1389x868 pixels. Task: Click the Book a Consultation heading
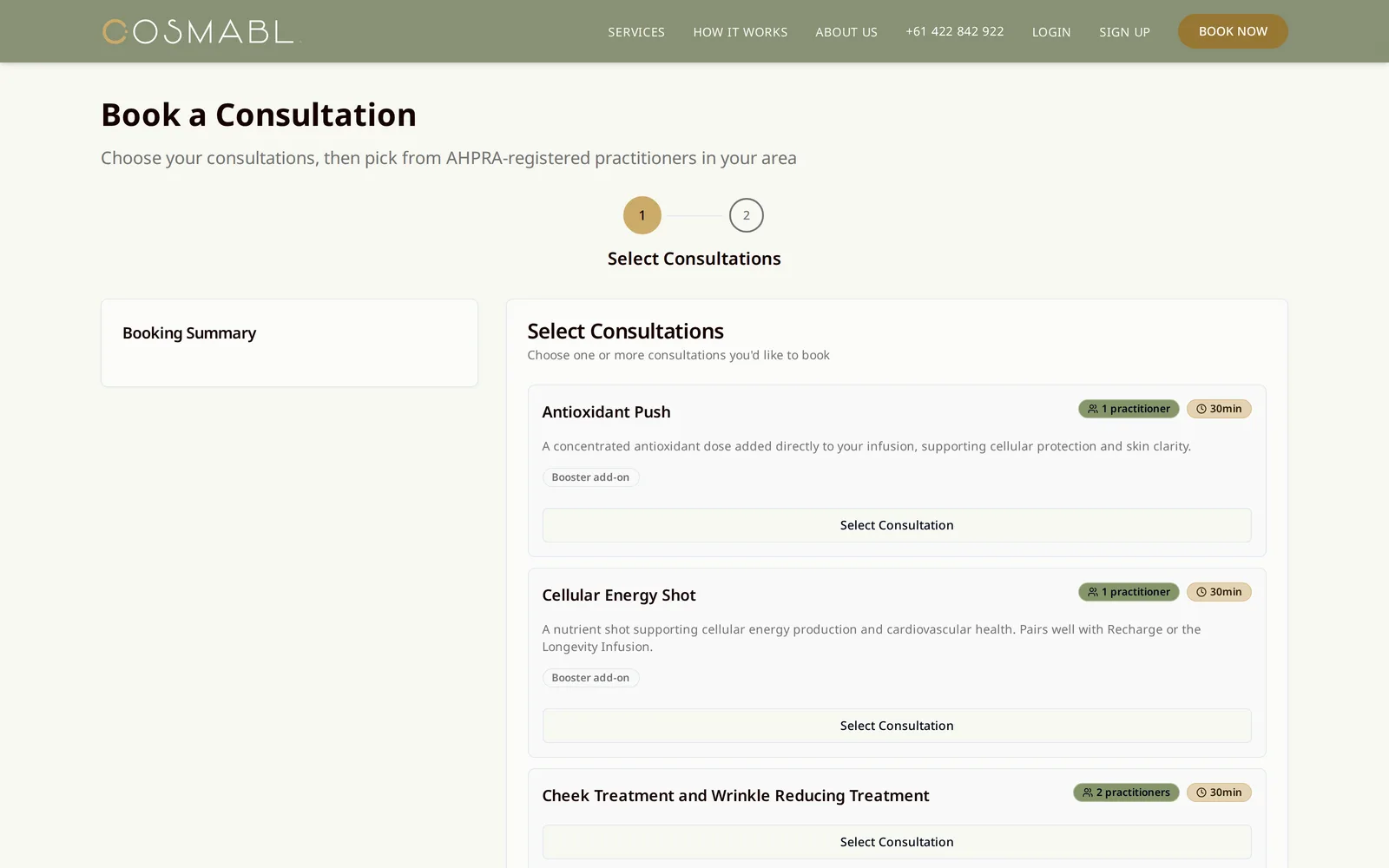(259, 115)
